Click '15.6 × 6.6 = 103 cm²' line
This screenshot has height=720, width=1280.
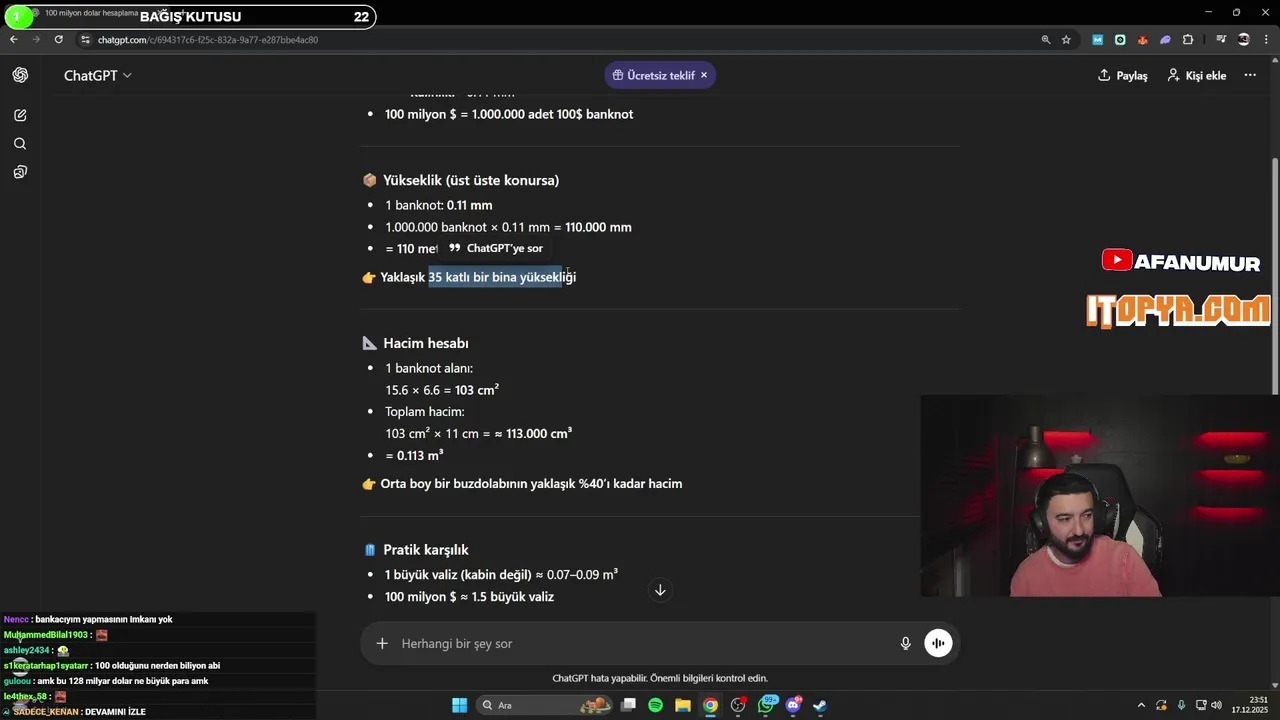click(x=442, y=390)
